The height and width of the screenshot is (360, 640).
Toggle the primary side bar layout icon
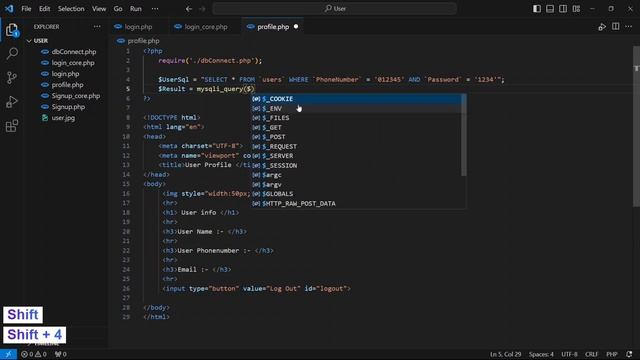click(537, 9)
